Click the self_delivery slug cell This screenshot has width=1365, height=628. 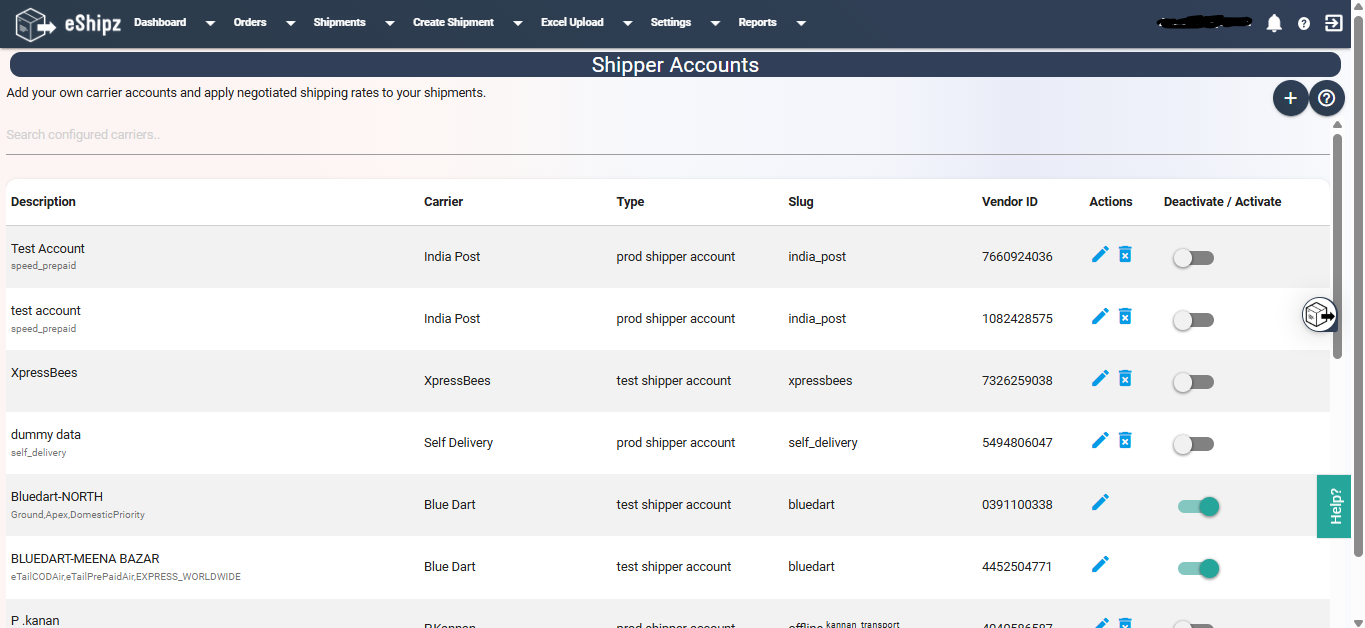click(x=823, y=442)
